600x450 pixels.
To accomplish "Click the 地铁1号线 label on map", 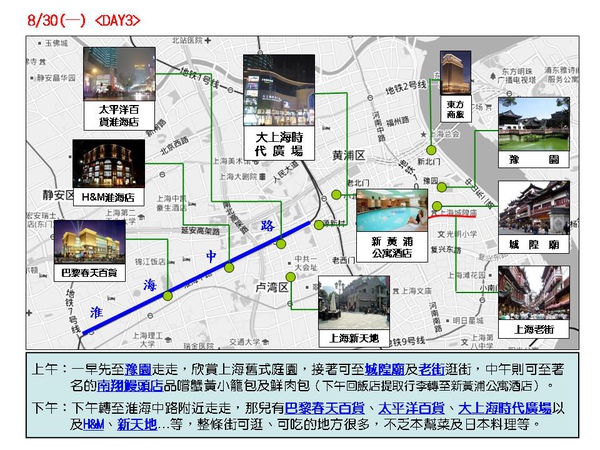I will click(x=199, y=78).
